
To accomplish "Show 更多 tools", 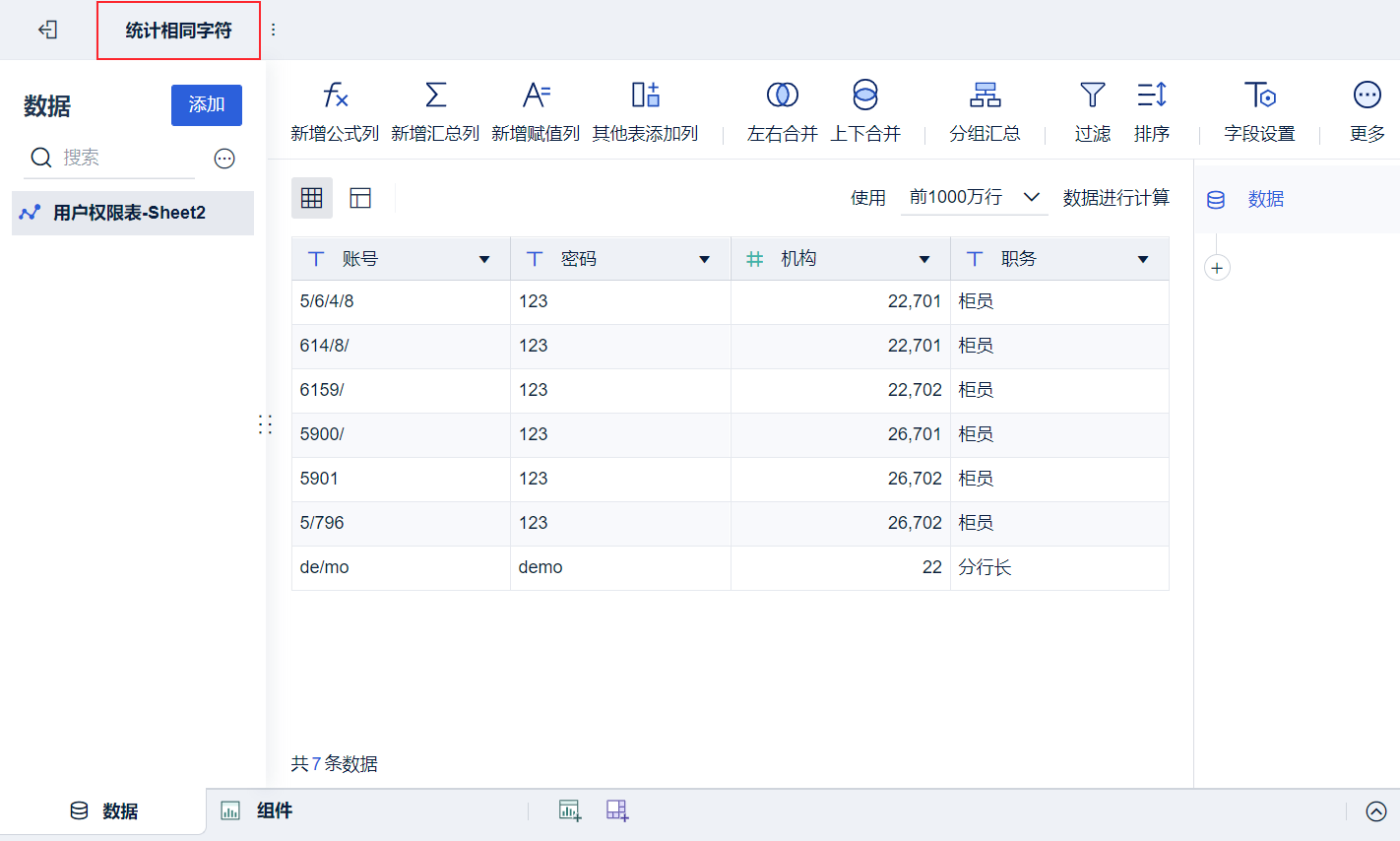I will pos(1368,111).
